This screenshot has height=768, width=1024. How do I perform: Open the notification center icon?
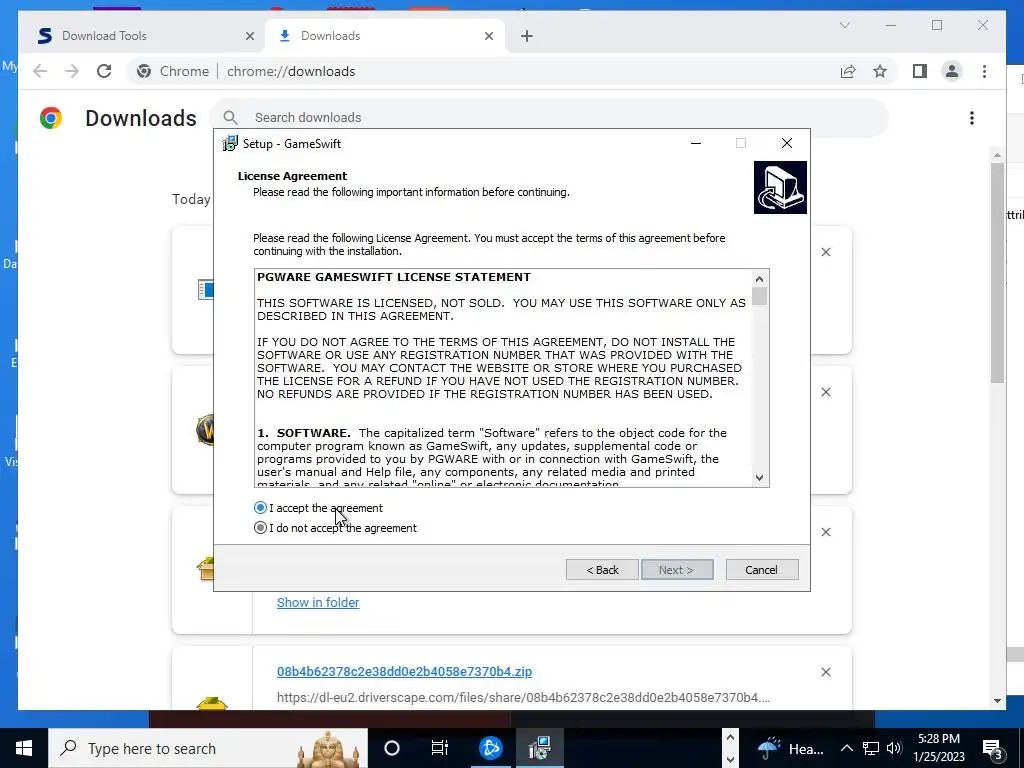(x=993, y=748)
